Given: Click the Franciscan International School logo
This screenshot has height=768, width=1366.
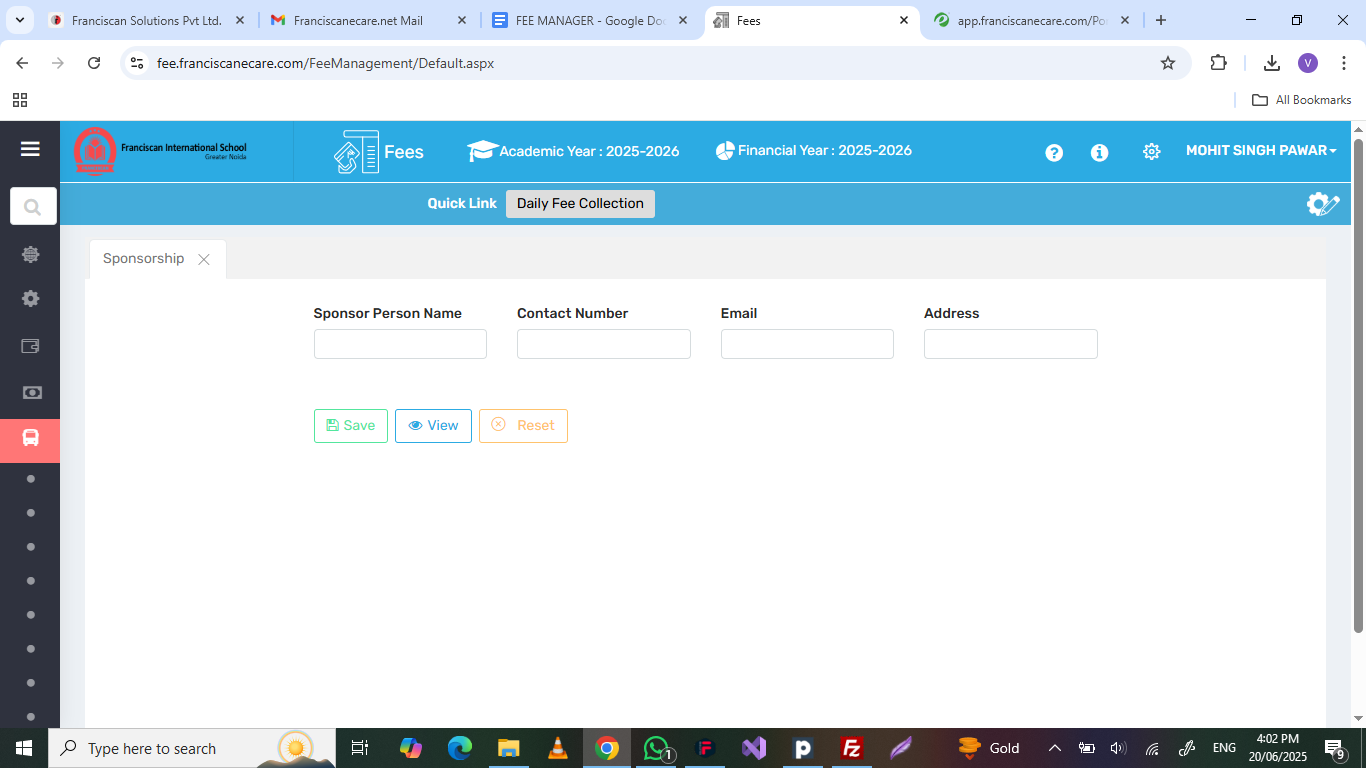Looking at the screenshot, I should click(x=160, y=151).
